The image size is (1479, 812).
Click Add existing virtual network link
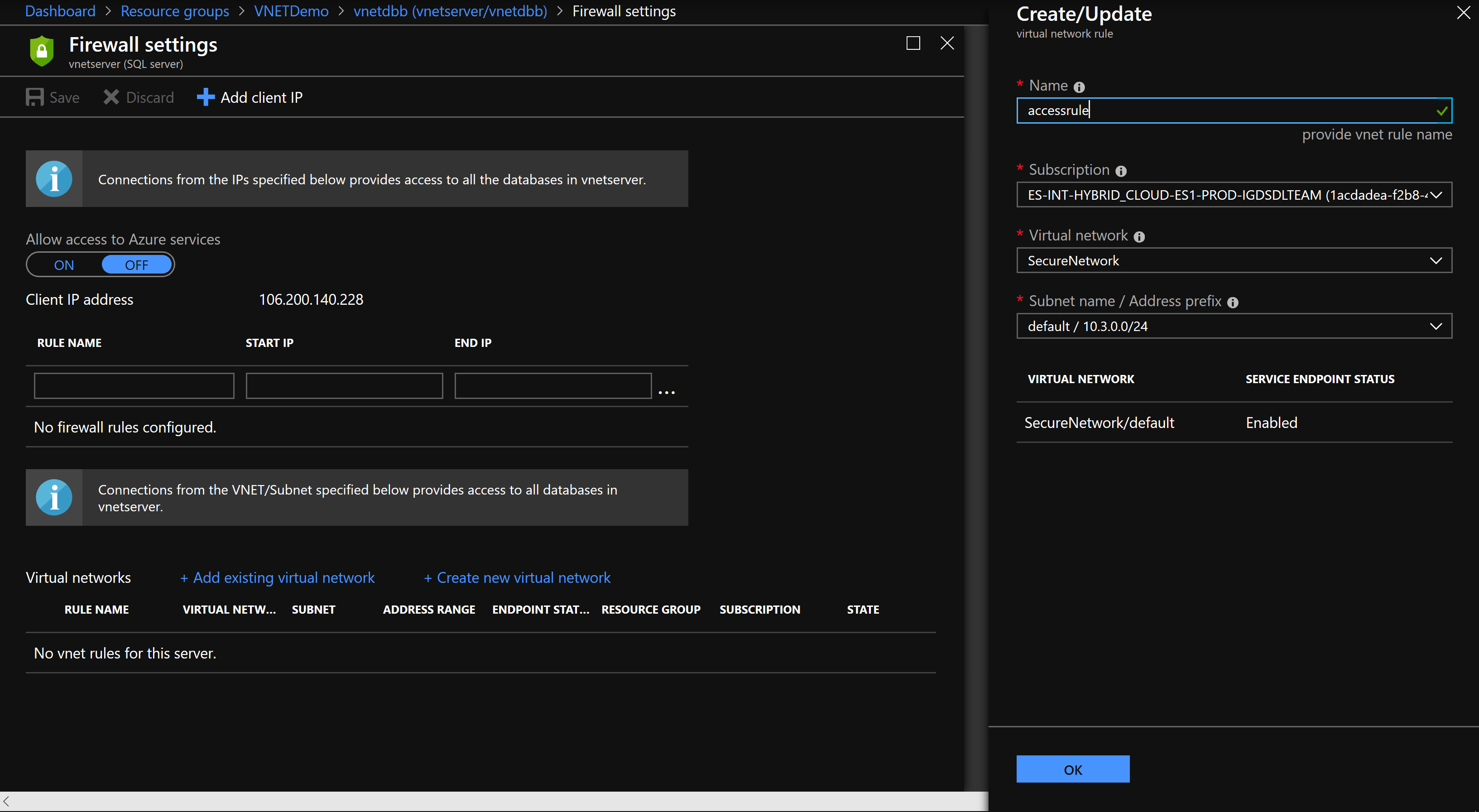(x=277, y=578)
